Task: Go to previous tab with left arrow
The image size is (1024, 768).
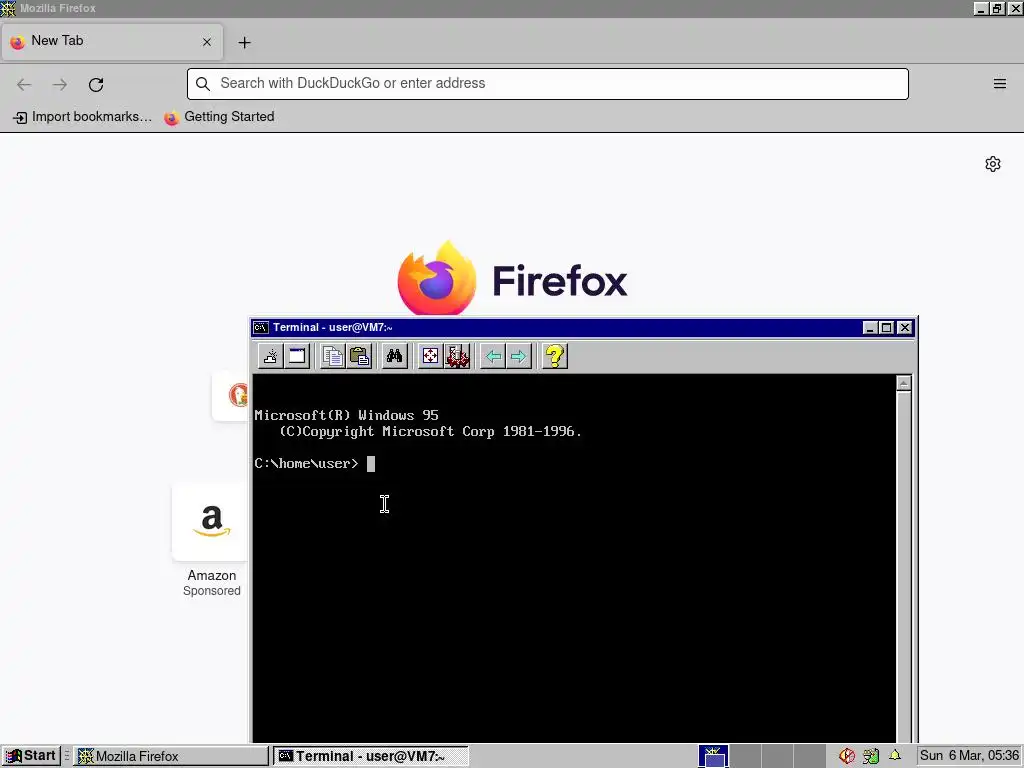Action: tap(493, 357)
